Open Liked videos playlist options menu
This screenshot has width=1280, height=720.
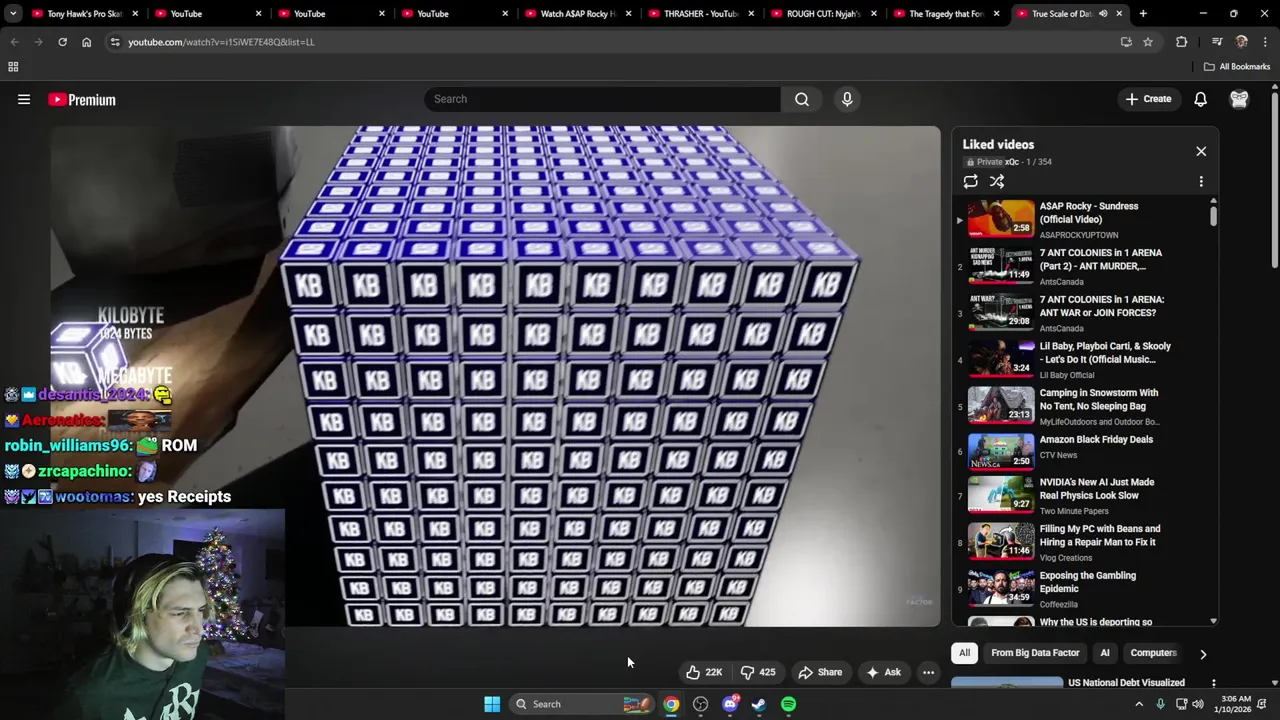click(x=1201, y=181)
